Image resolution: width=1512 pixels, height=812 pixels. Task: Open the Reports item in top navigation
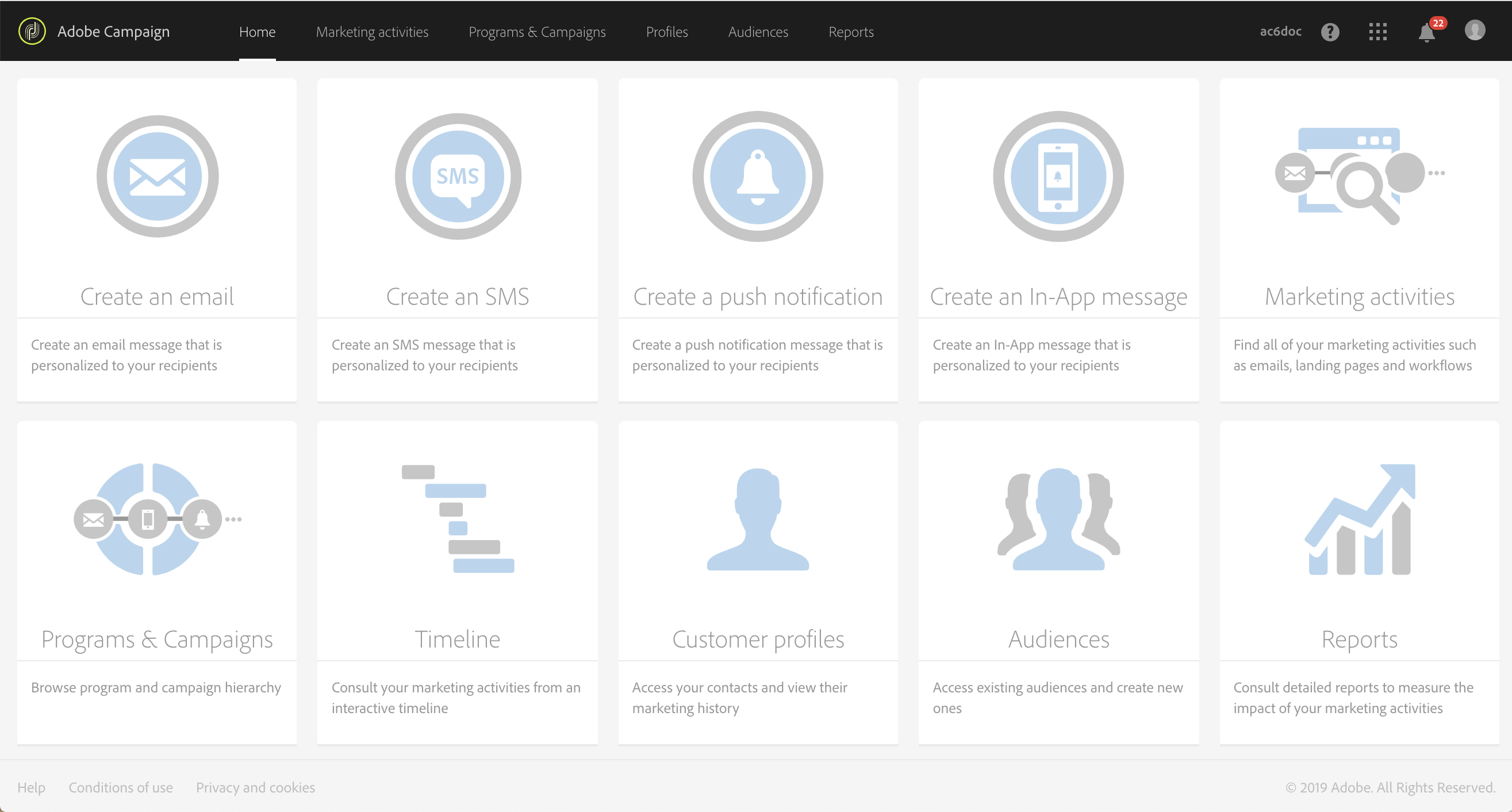pyautogui.click(x=851, y=32)
